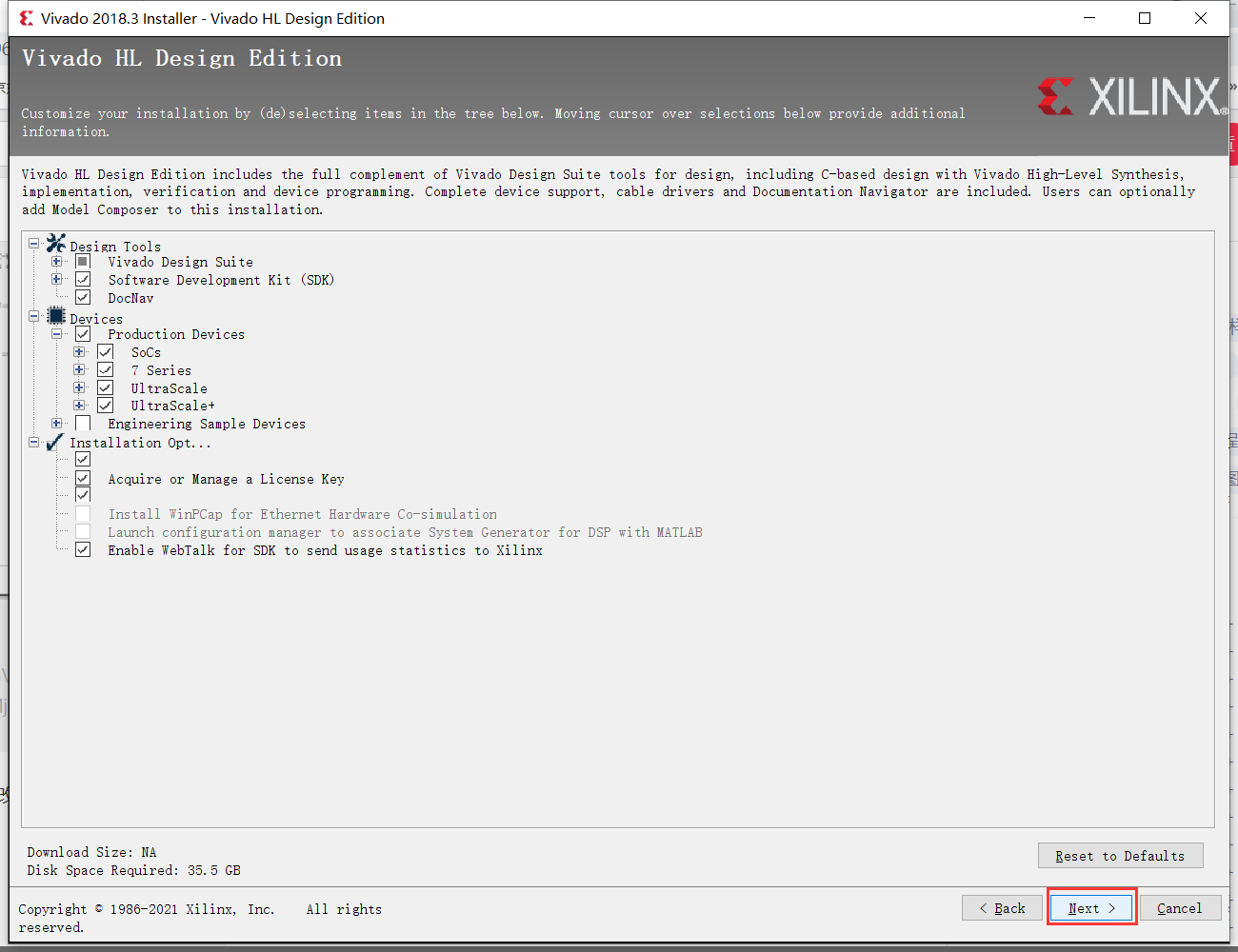Click the Devices chip icon
Screen dimensions: 1238x952
tap(56, 316)
